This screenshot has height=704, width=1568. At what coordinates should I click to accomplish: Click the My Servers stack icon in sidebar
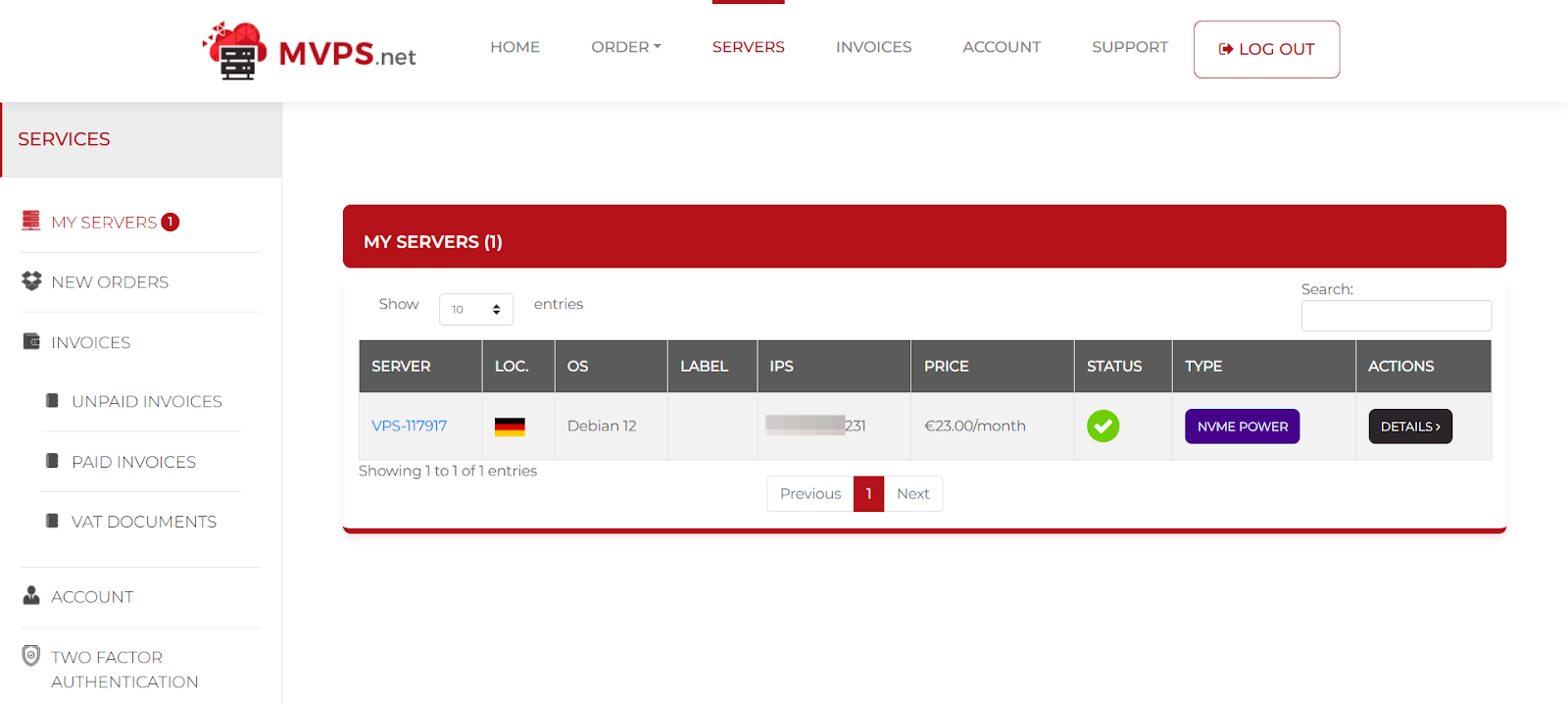tap(31, 221)
